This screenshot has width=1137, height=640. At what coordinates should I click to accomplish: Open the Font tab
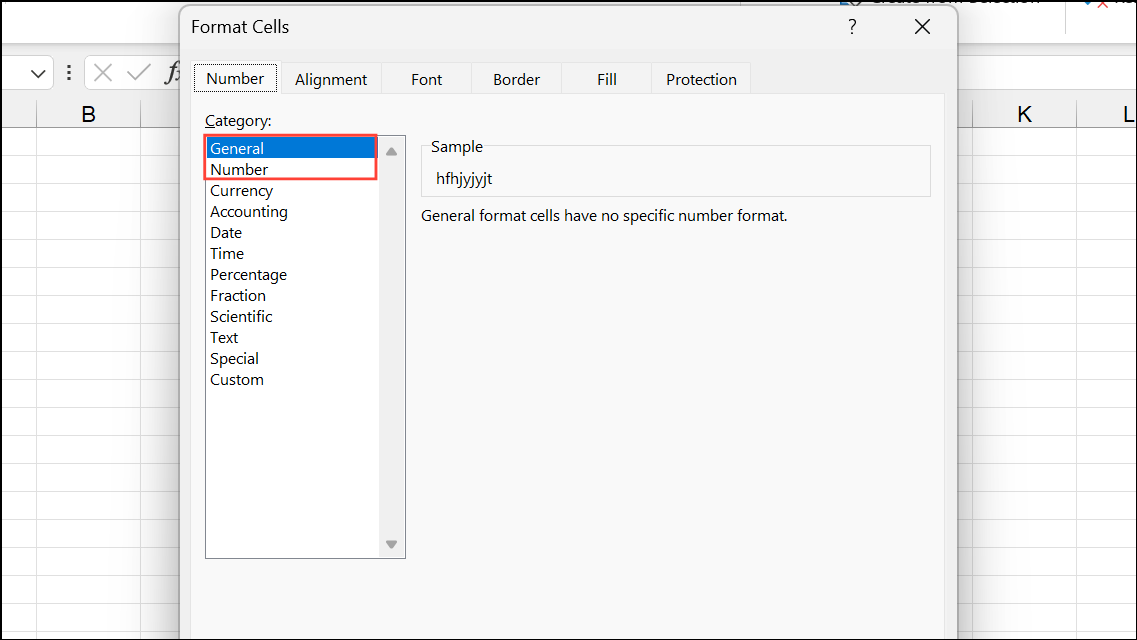click(426, 78)
